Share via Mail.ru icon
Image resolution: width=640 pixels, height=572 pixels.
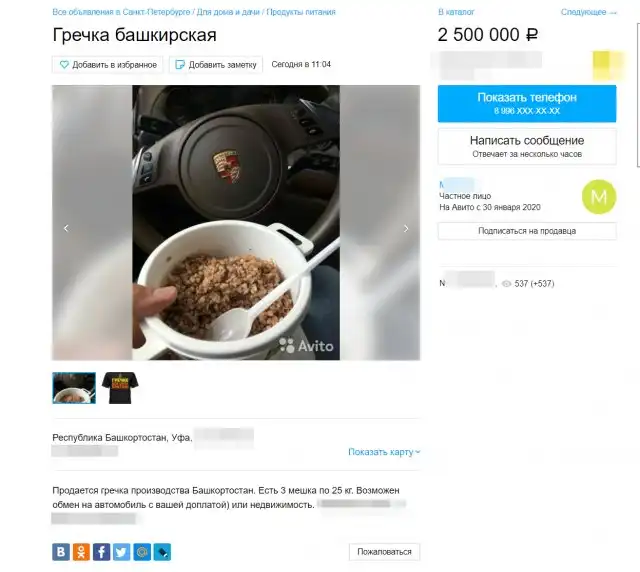[x=142, y=552]
